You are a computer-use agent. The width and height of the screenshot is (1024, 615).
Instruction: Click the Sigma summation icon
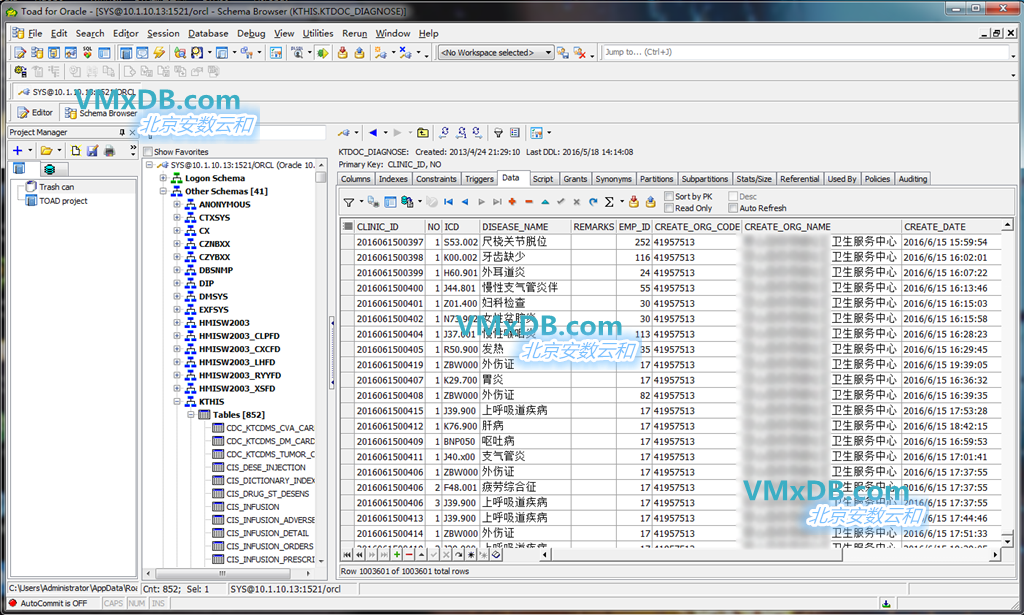point(609,202)
